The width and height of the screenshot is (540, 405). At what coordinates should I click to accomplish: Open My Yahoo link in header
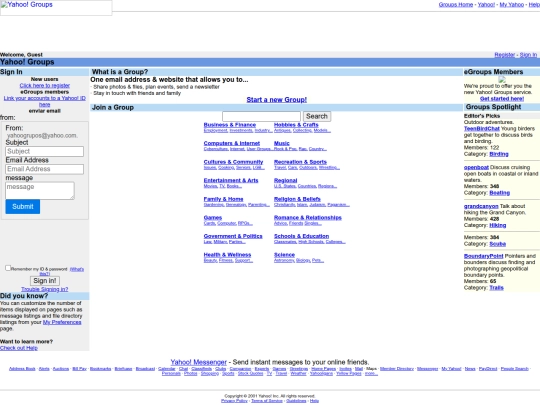[511, 4]
